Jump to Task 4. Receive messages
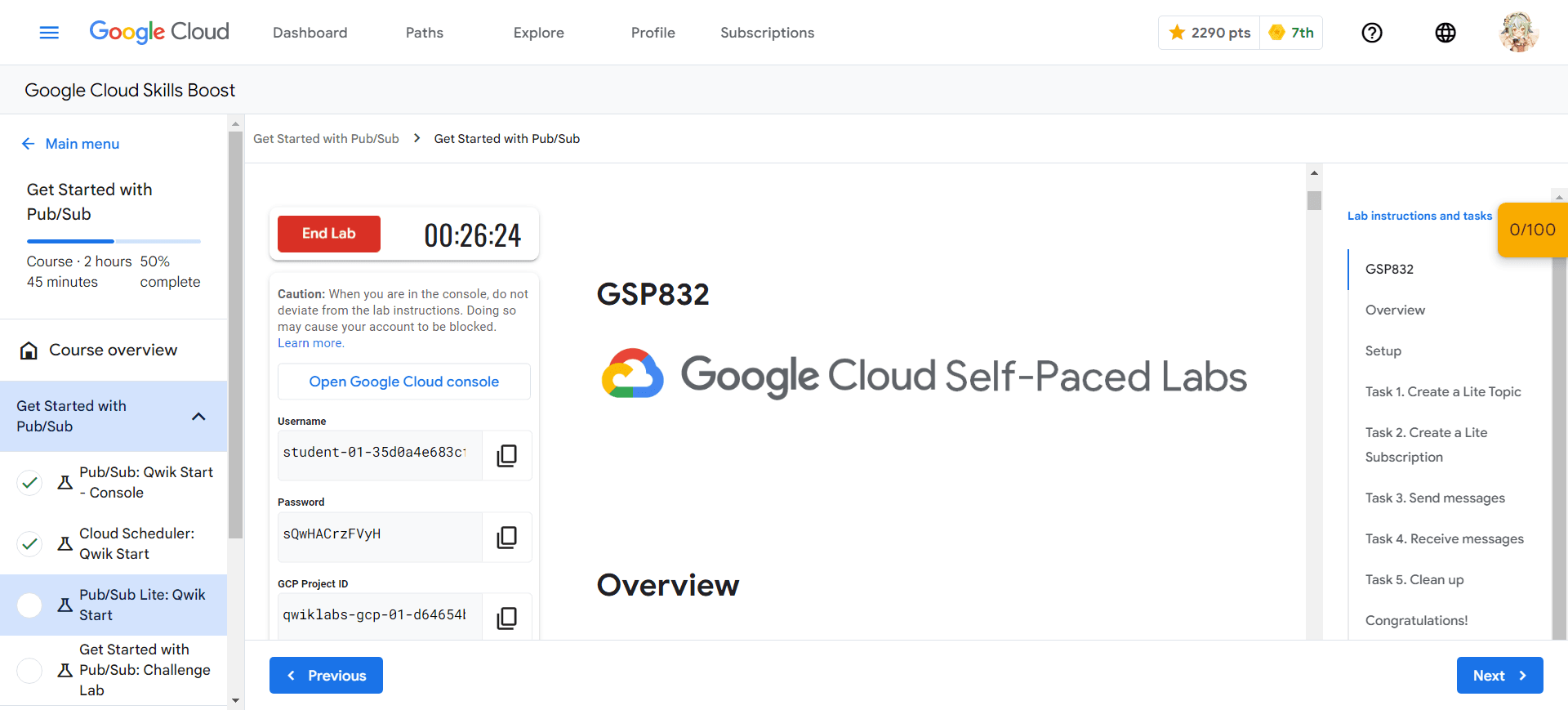This screenshot has height=710, width=1568. 1445,538
